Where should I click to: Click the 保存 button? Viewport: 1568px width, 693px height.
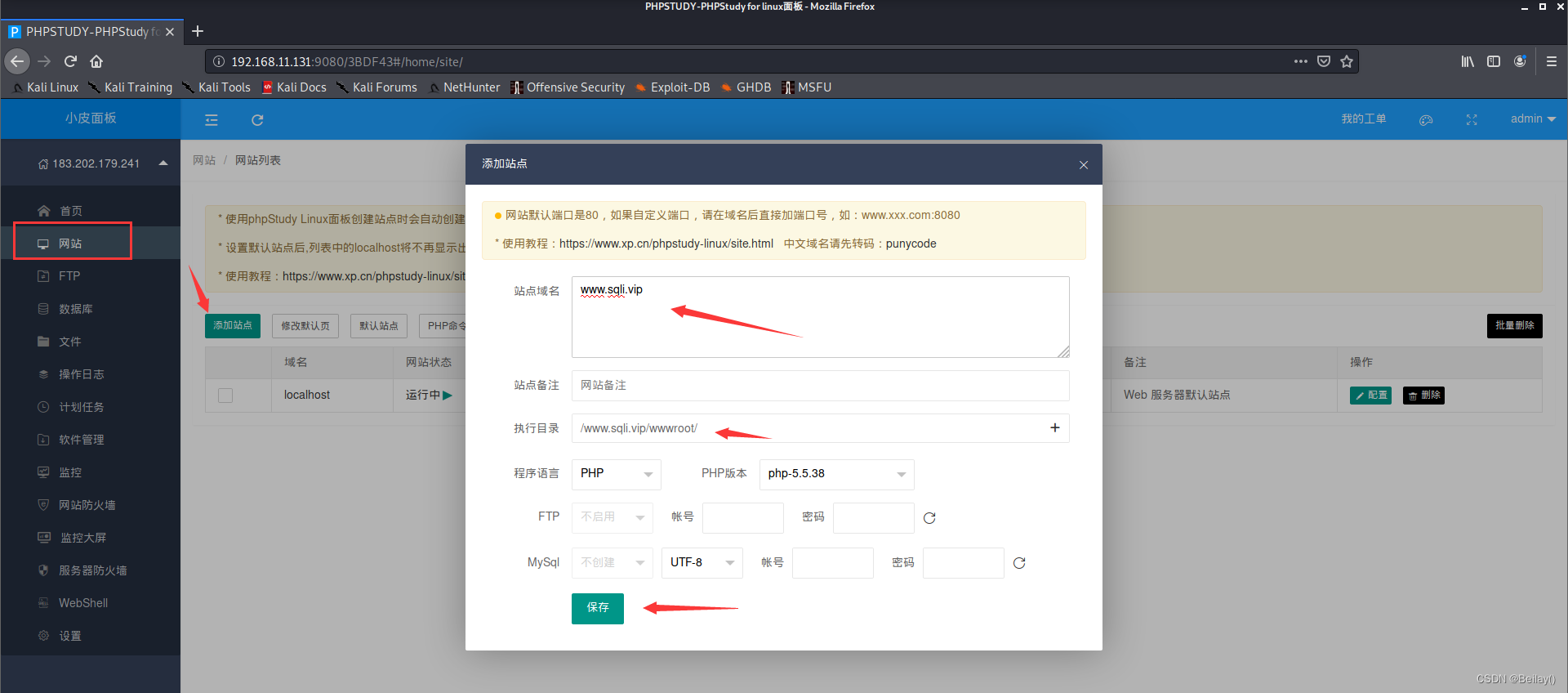598,608
